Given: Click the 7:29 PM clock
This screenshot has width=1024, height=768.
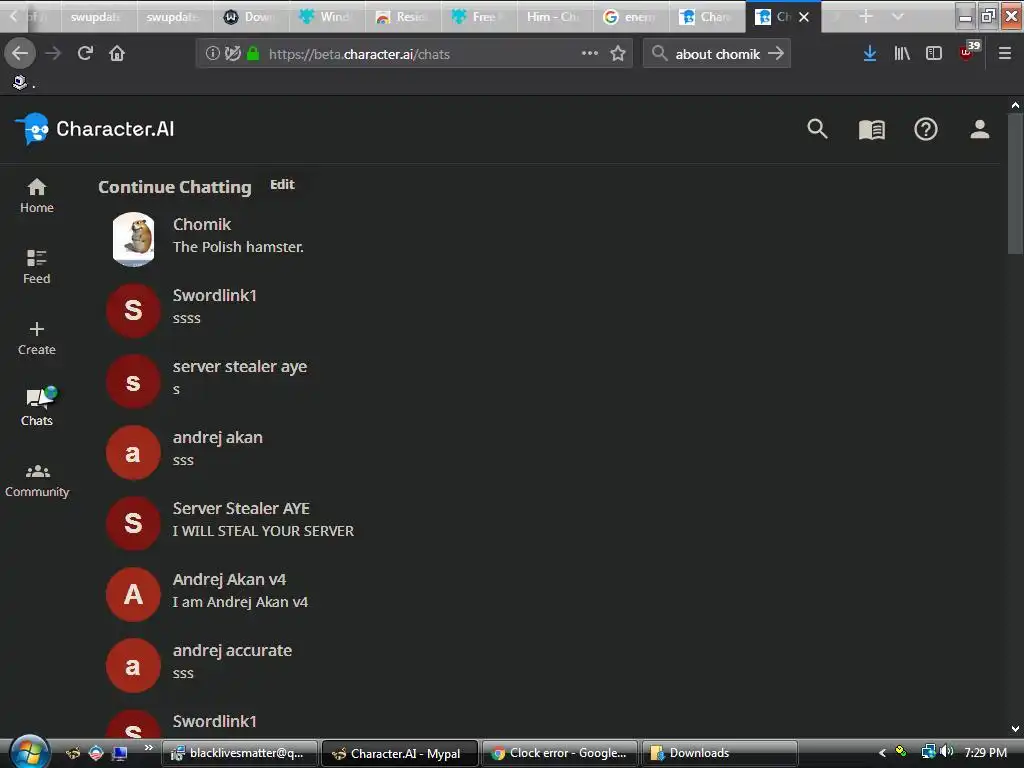Looking at the screenshot, I should pyautogui.click(x=985, y=752).
